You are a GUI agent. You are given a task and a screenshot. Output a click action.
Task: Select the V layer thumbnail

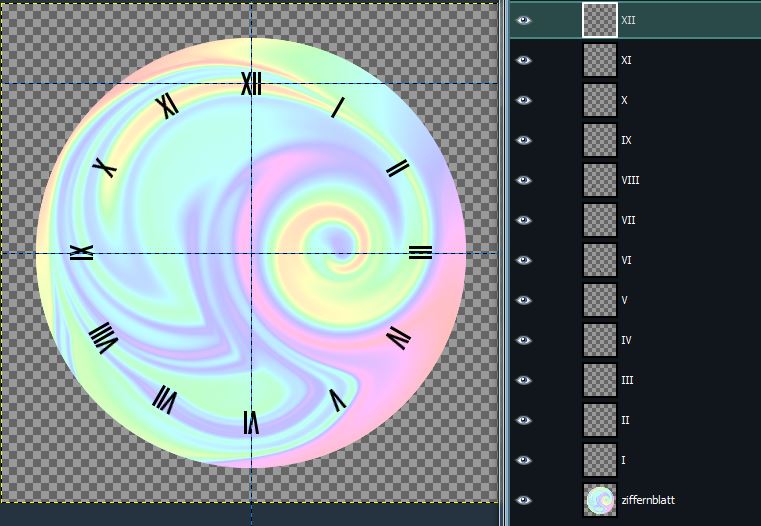coord(600,300)
